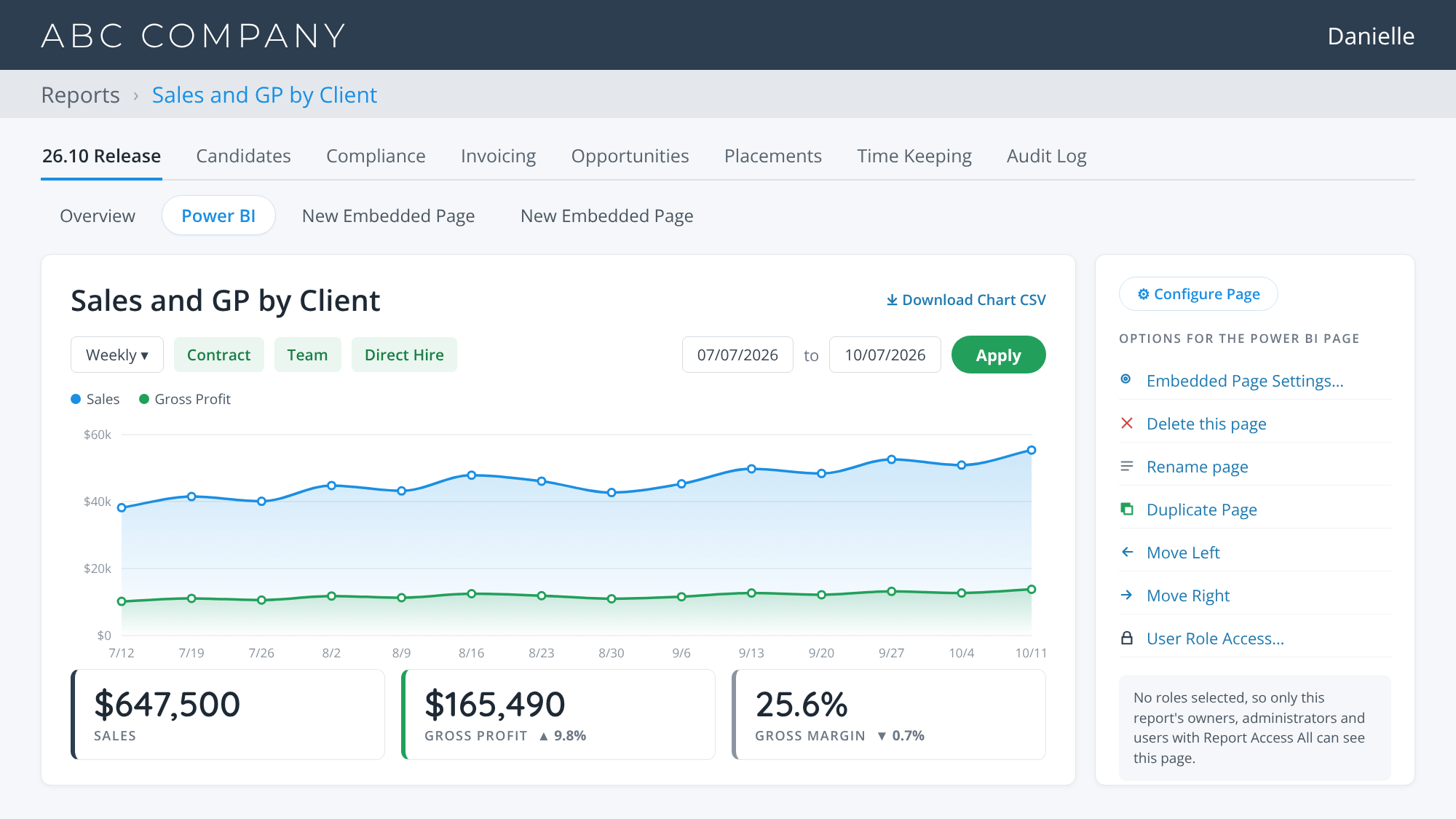Select the Overview sub-tab
The height and width of the screenshot is (819, 1456).
pos(98,215)
